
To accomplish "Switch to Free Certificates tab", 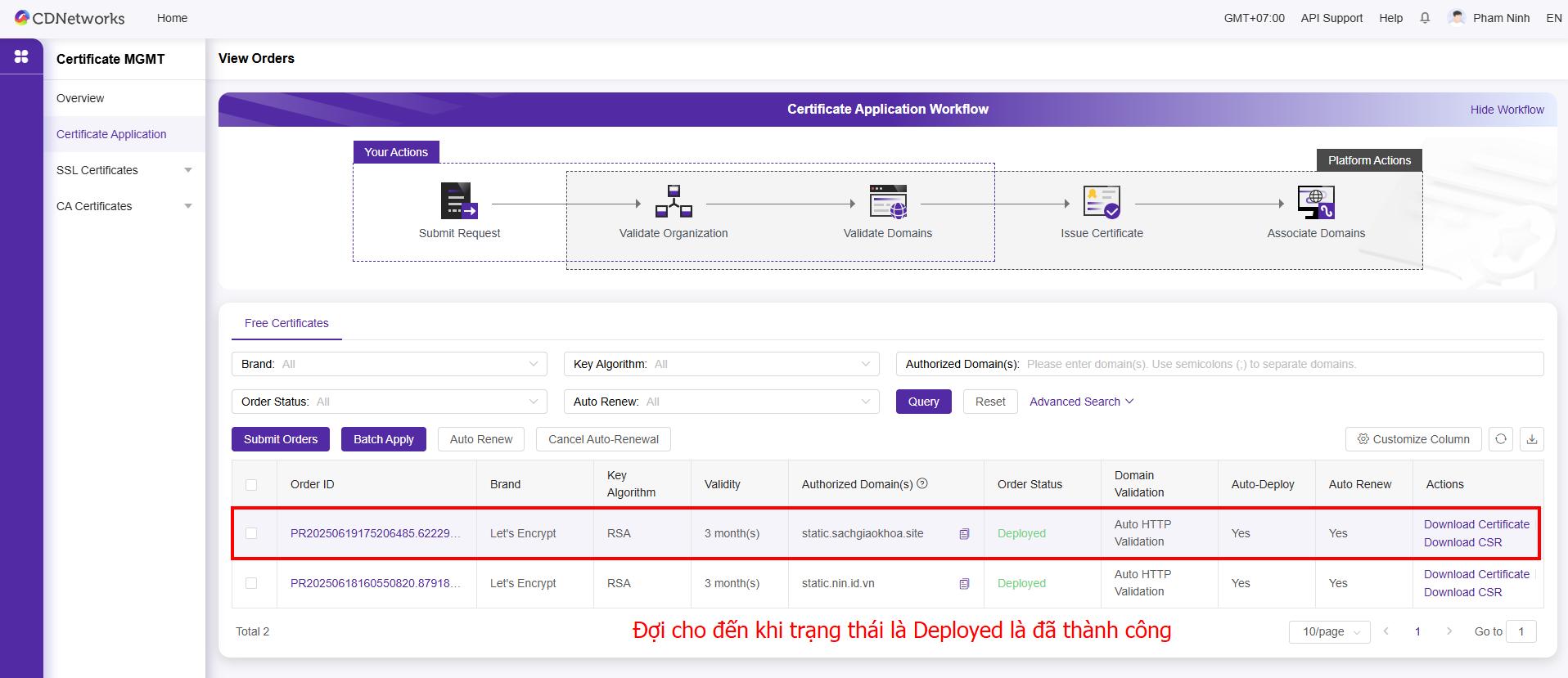I will (x=286, y=323).
